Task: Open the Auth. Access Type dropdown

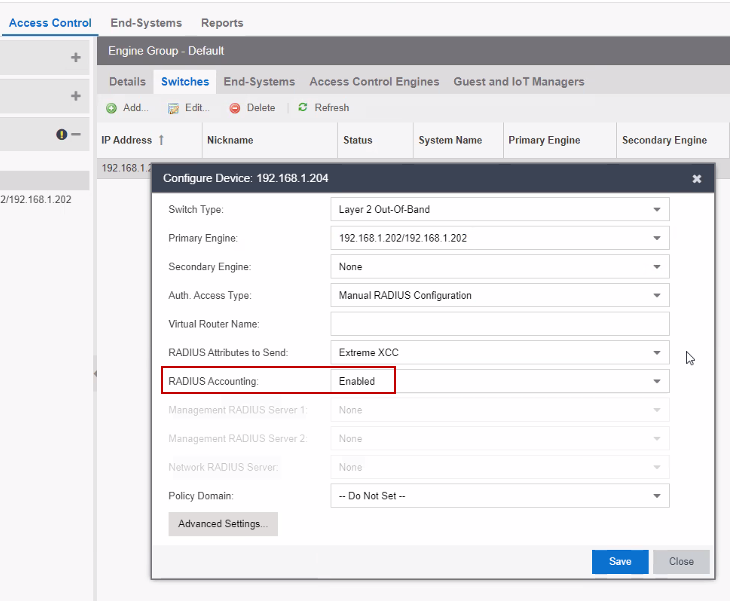Action: 656,296
